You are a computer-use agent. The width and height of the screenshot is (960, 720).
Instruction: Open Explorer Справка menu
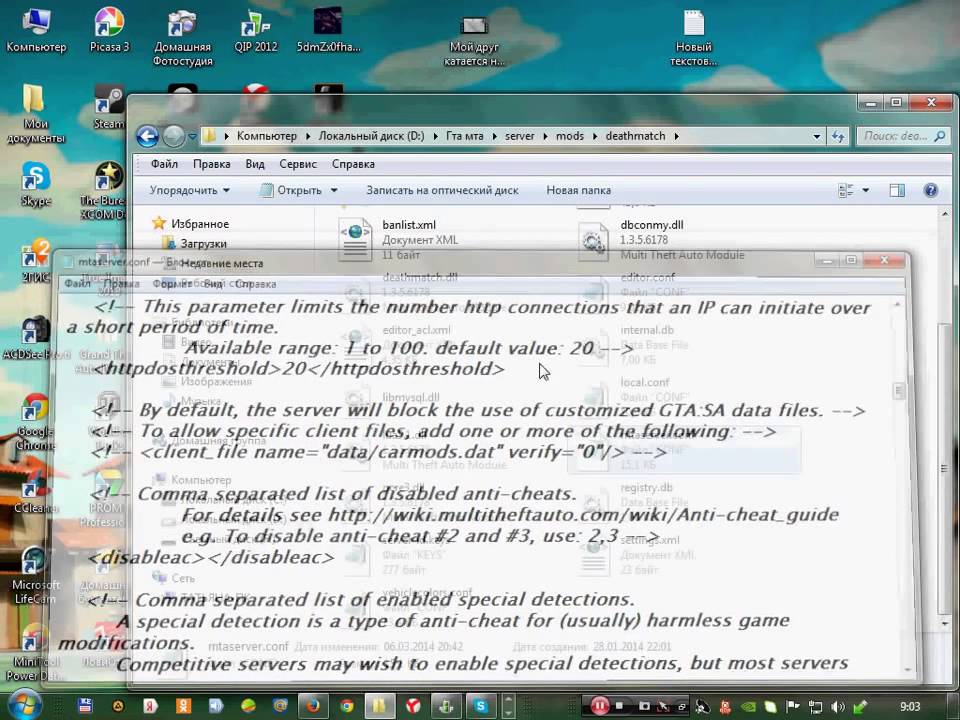353,164
